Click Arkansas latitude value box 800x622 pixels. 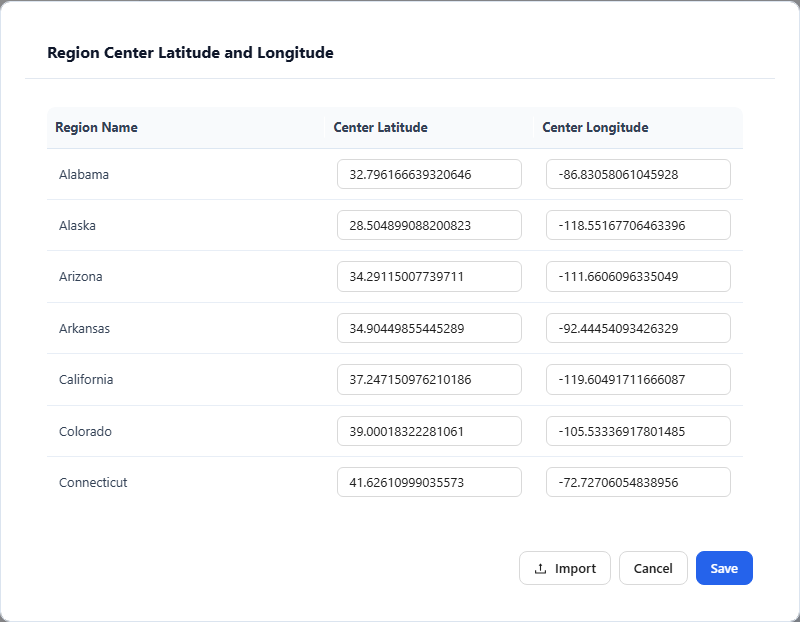pos(429,328)
